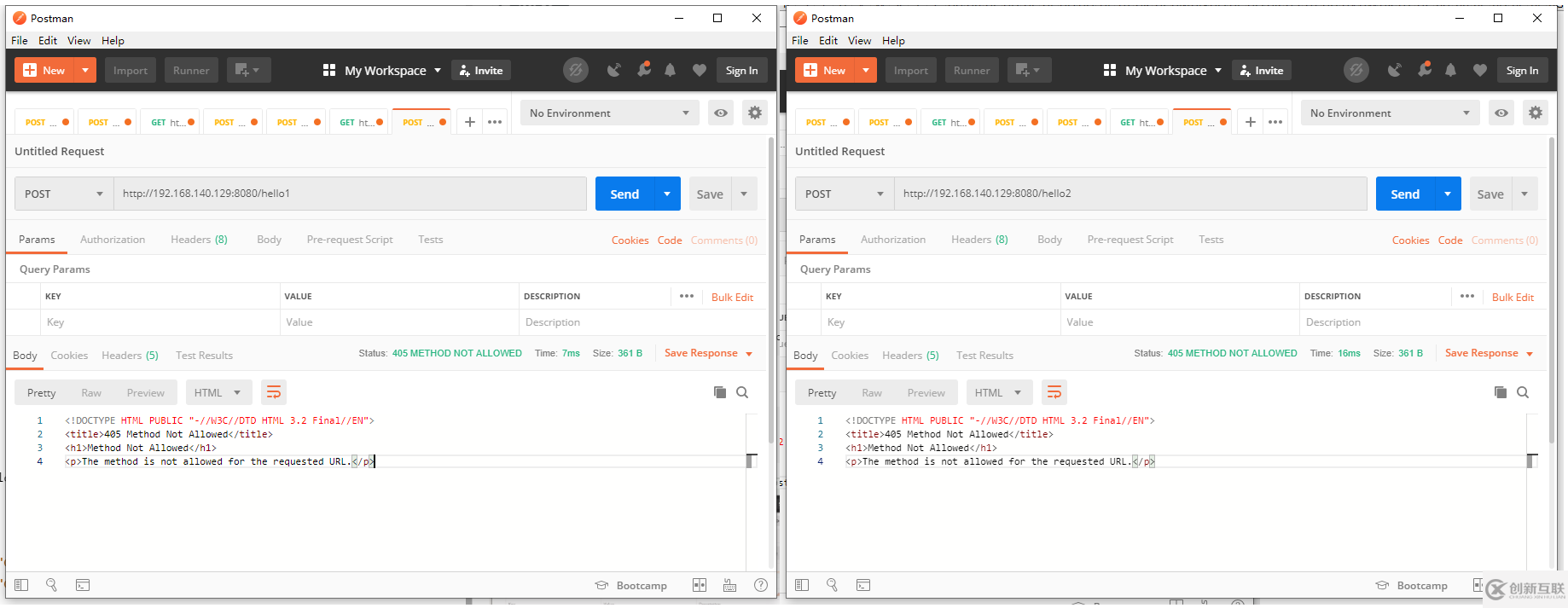Screen dimensions: 1568x608
Task: Search the response body in left window
Action: pyautogui.click(x=742, y=392)
